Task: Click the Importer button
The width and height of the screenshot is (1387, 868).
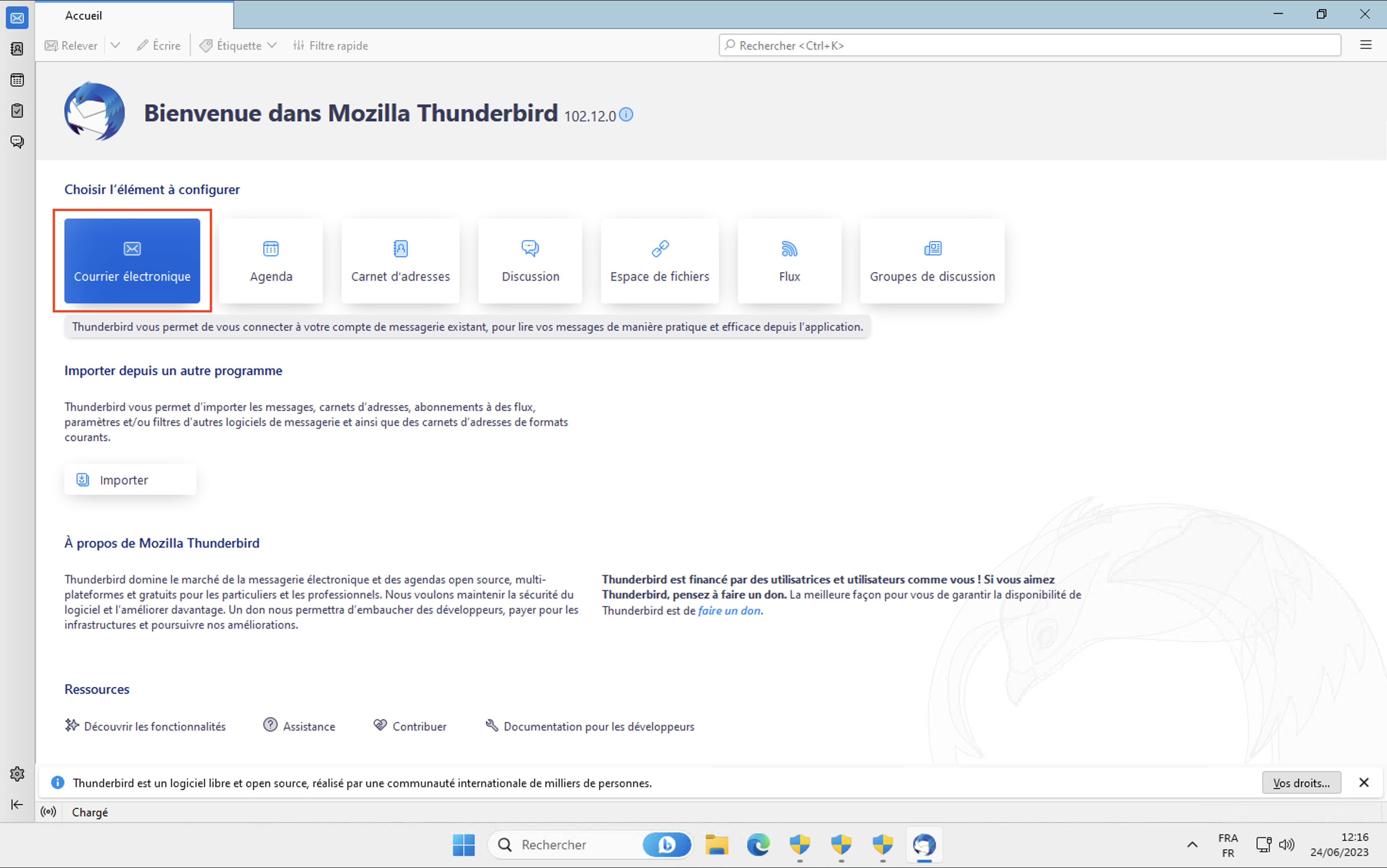Action: click(130, 479)
